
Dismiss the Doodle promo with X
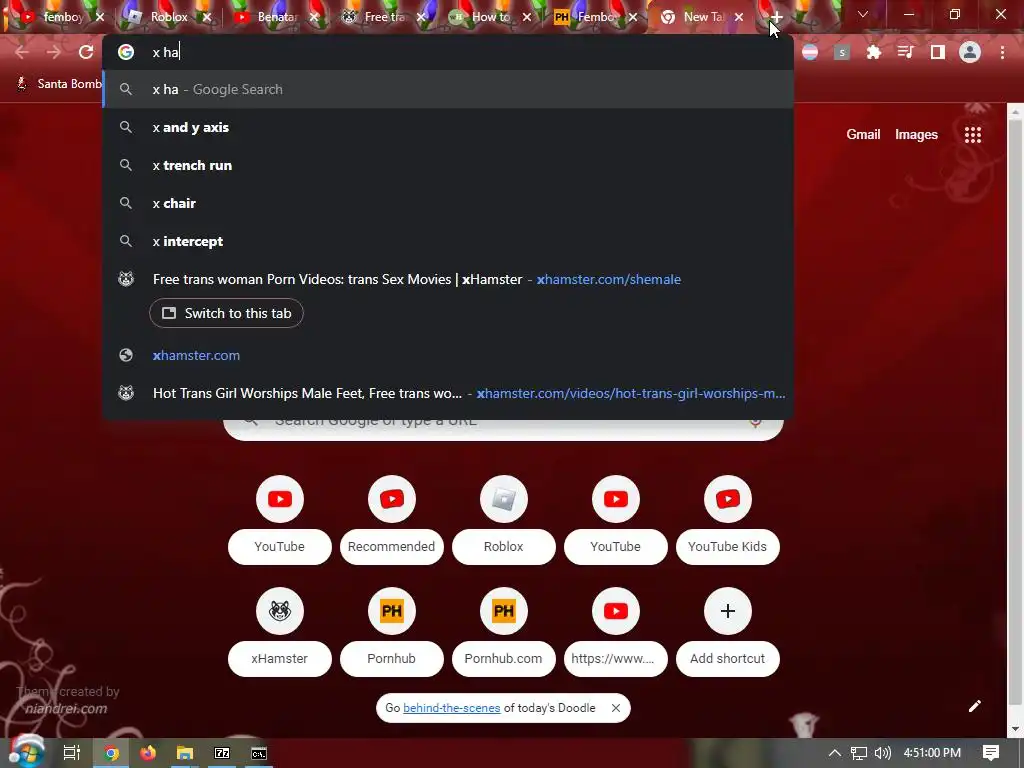(615, 708)
